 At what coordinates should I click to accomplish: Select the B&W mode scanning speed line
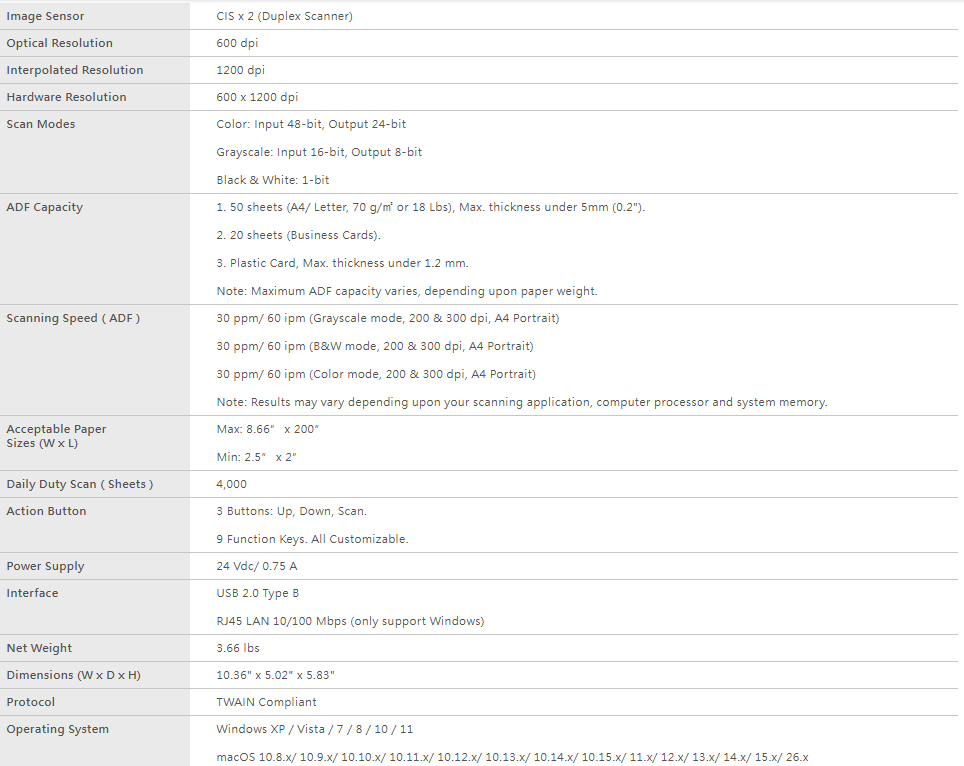coord(375,346)
